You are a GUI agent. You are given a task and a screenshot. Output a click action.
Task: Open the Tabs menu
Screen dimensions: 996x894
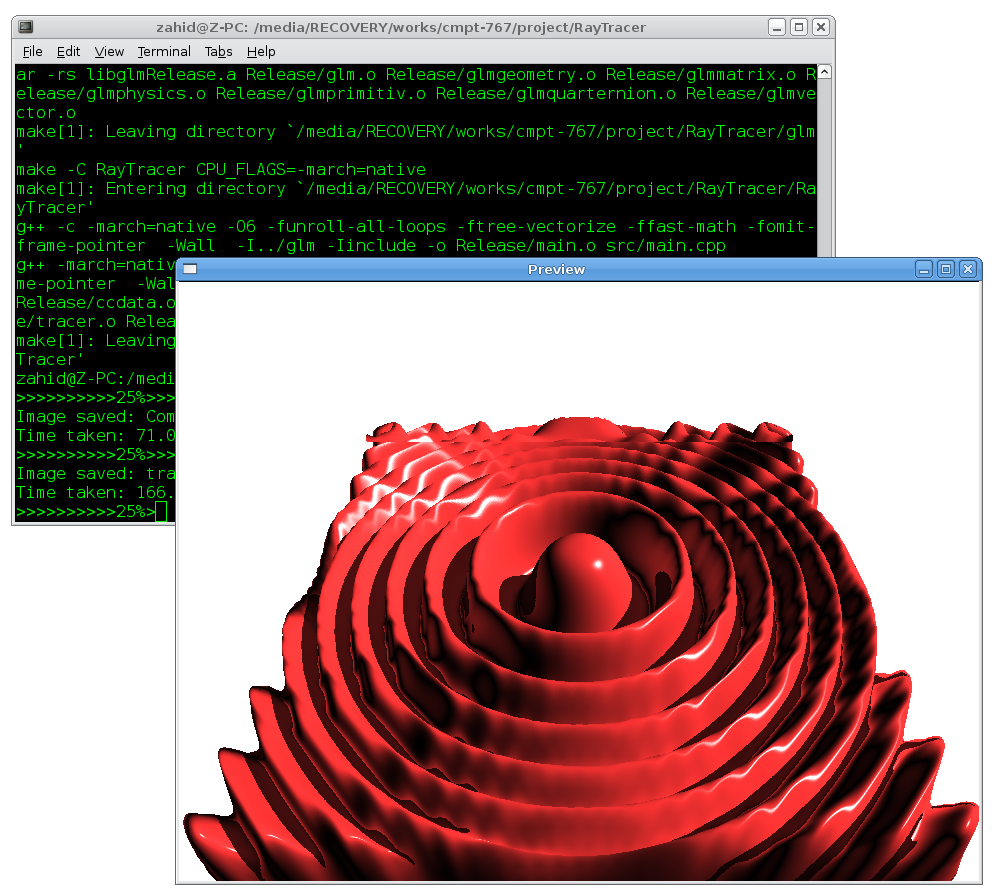point(218,51)
